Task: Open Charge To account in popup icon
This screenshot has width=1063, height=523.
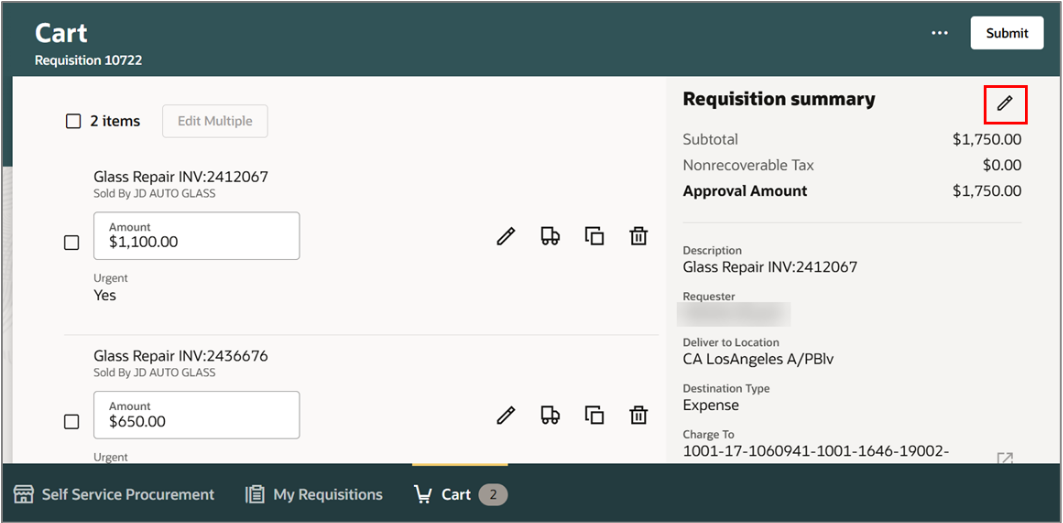Action: click(x=1005, y=458)
